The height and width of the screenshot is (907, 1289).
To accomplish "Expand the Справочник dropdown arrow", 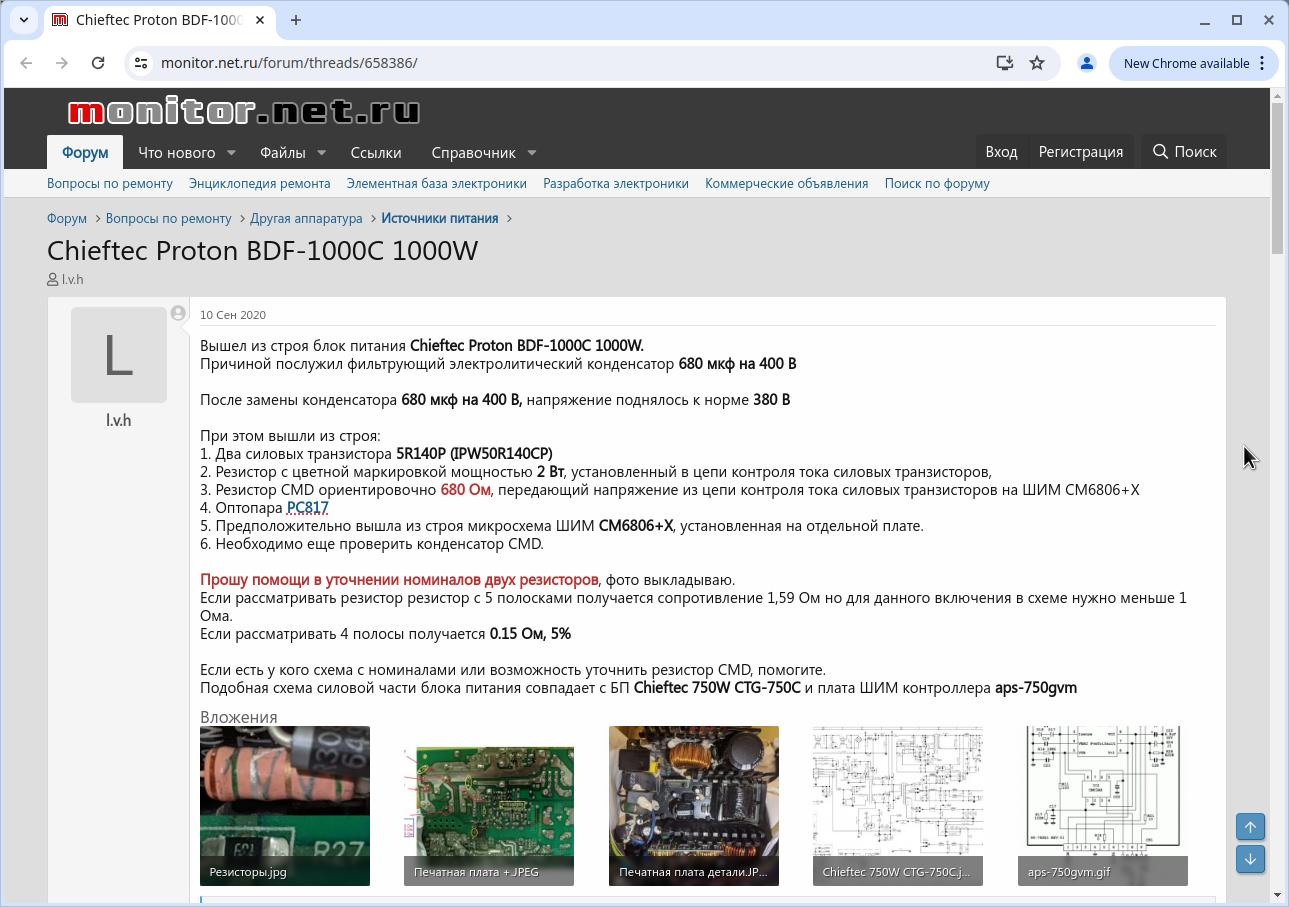I will 532,152.
